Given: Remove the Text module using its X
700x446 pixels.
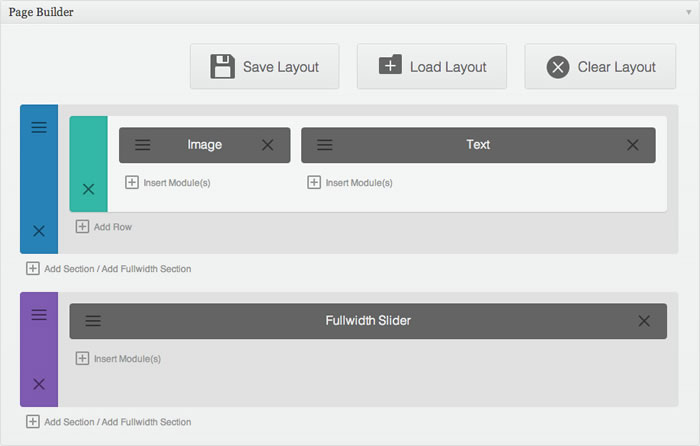Looking at the screenshot, I should [633, 145].
